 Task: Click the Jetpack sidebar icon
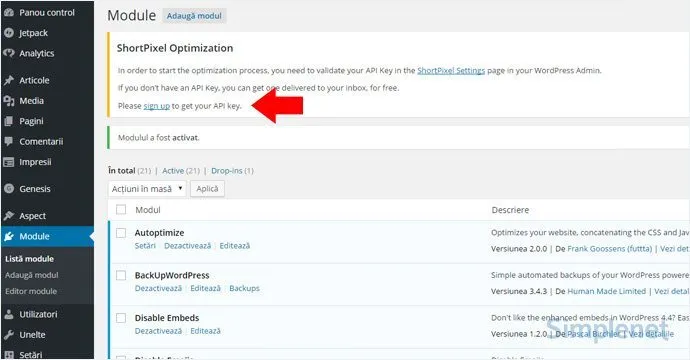pyautogui.click(x=9, y=33)
